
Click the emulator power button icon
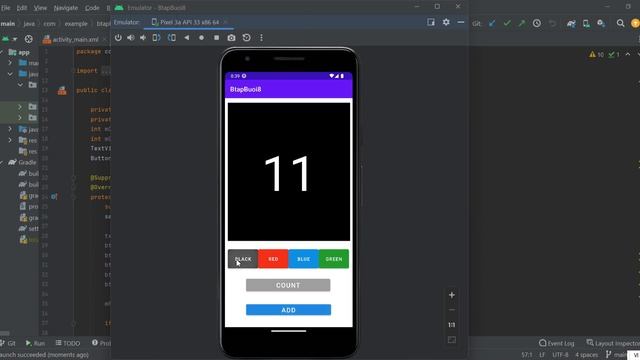(x=118, y=38)
